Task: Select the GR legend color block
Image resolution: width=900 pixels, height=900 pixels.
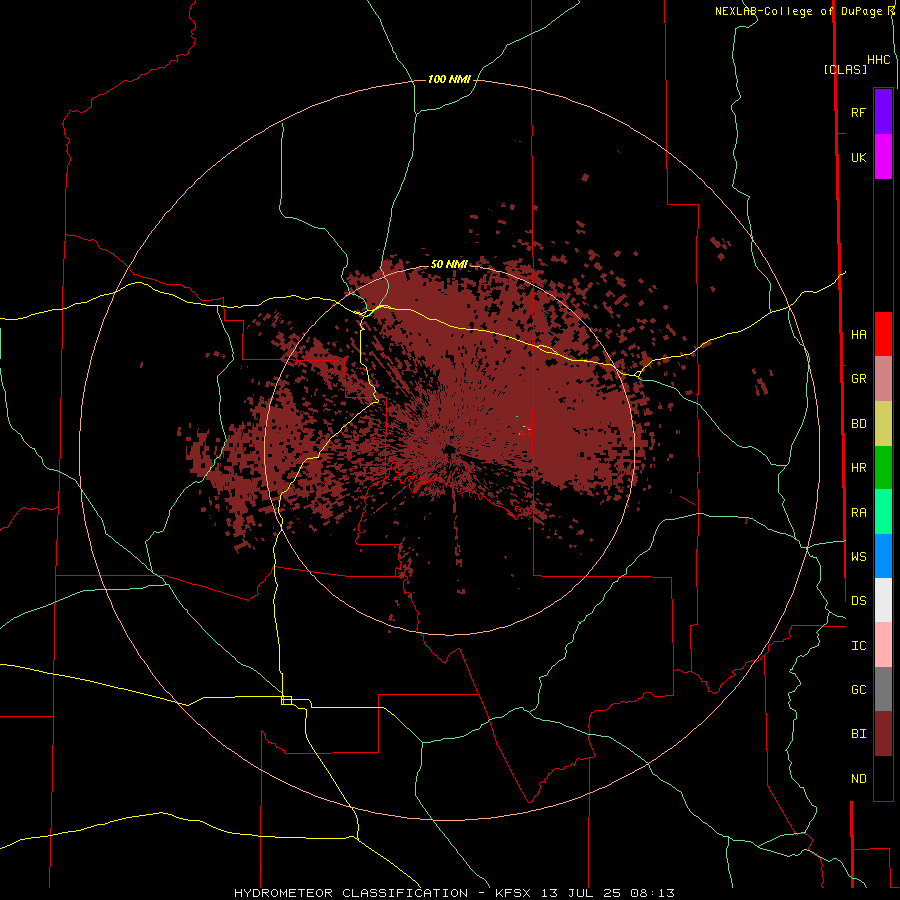Action: pos(883,379)
